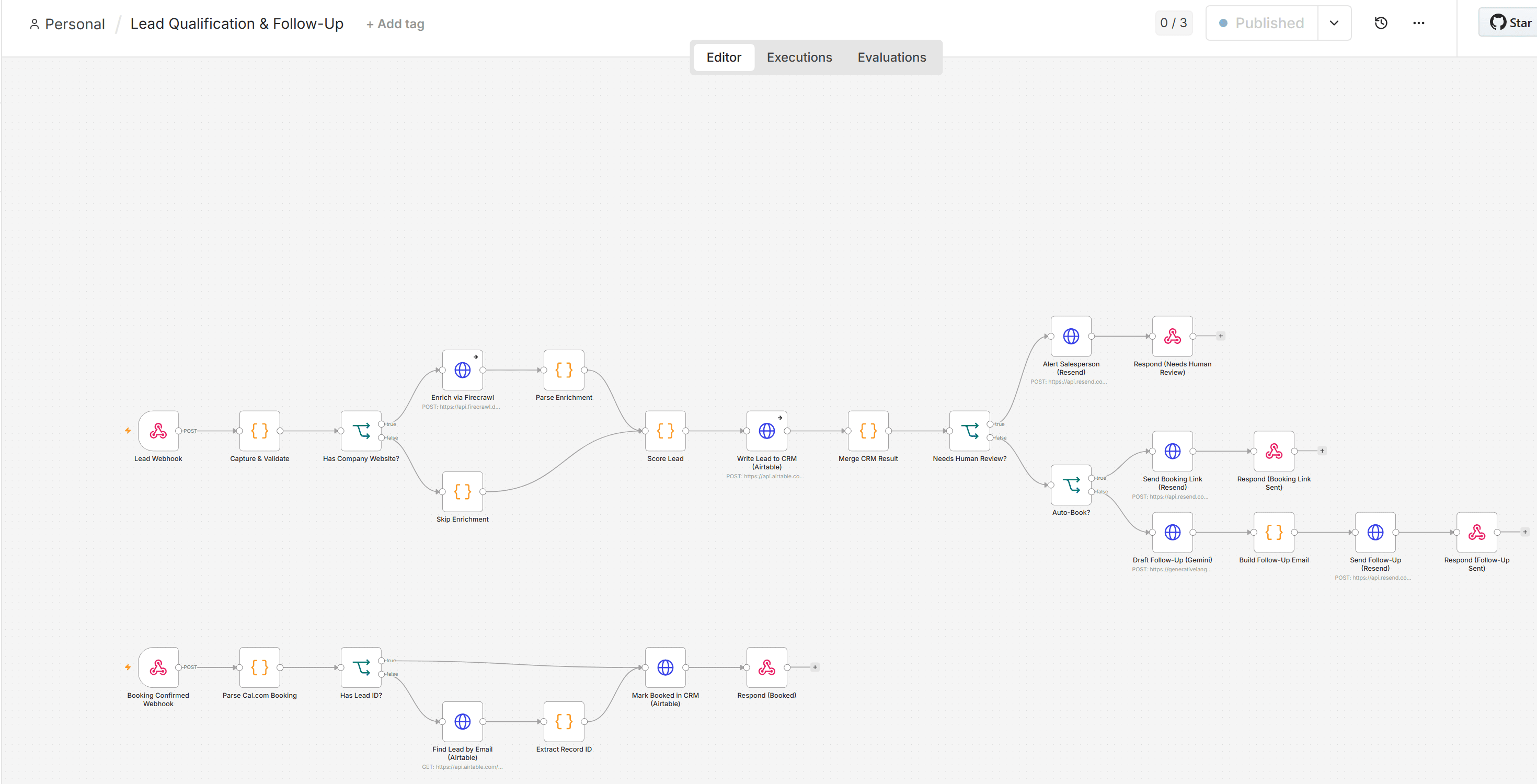Open the Parse Cal.com Booking node
Viewport: 1537px width, 784px height.
(259, 667)
